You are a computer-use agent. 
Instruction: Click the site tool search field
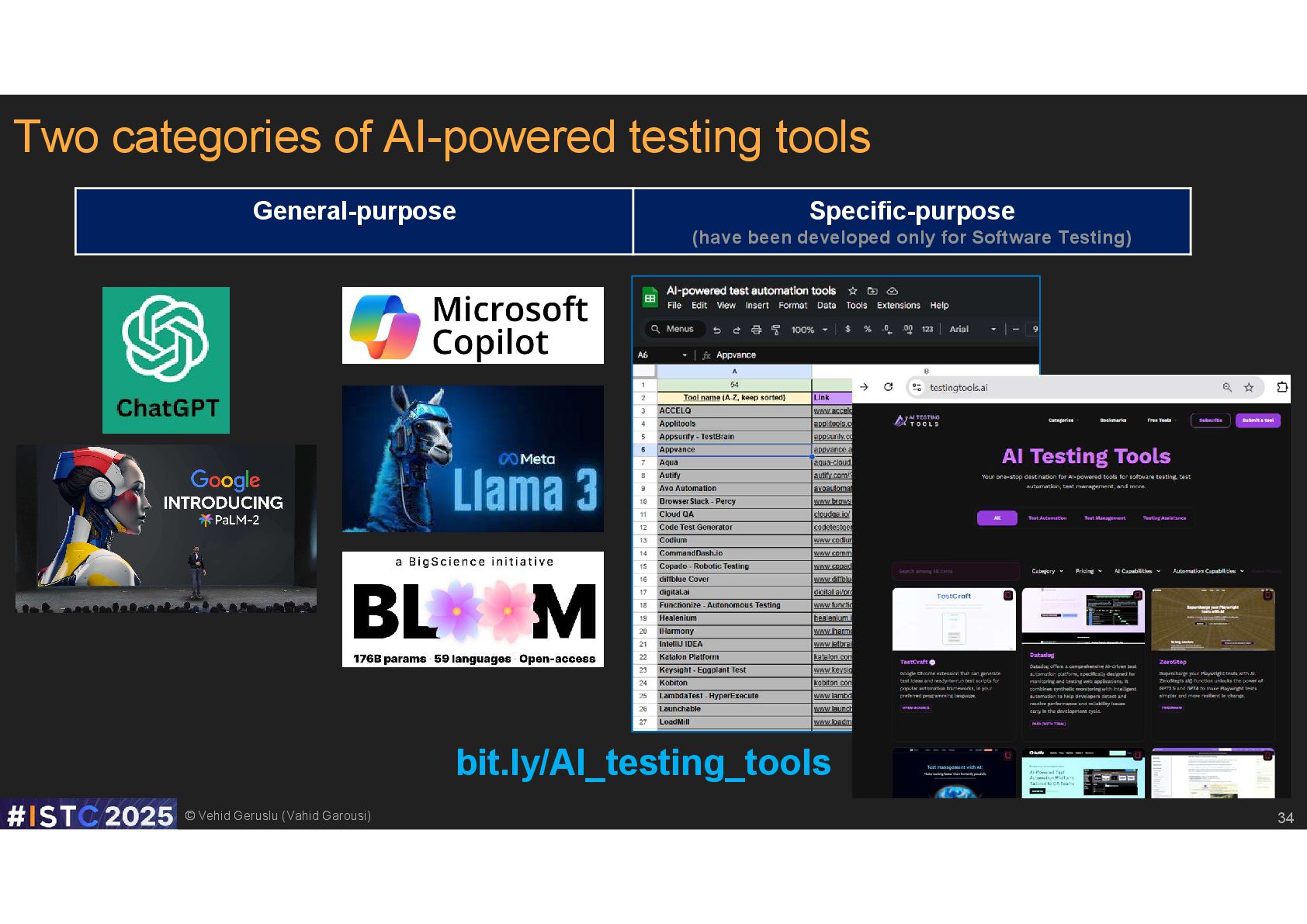tap(955, 571)
